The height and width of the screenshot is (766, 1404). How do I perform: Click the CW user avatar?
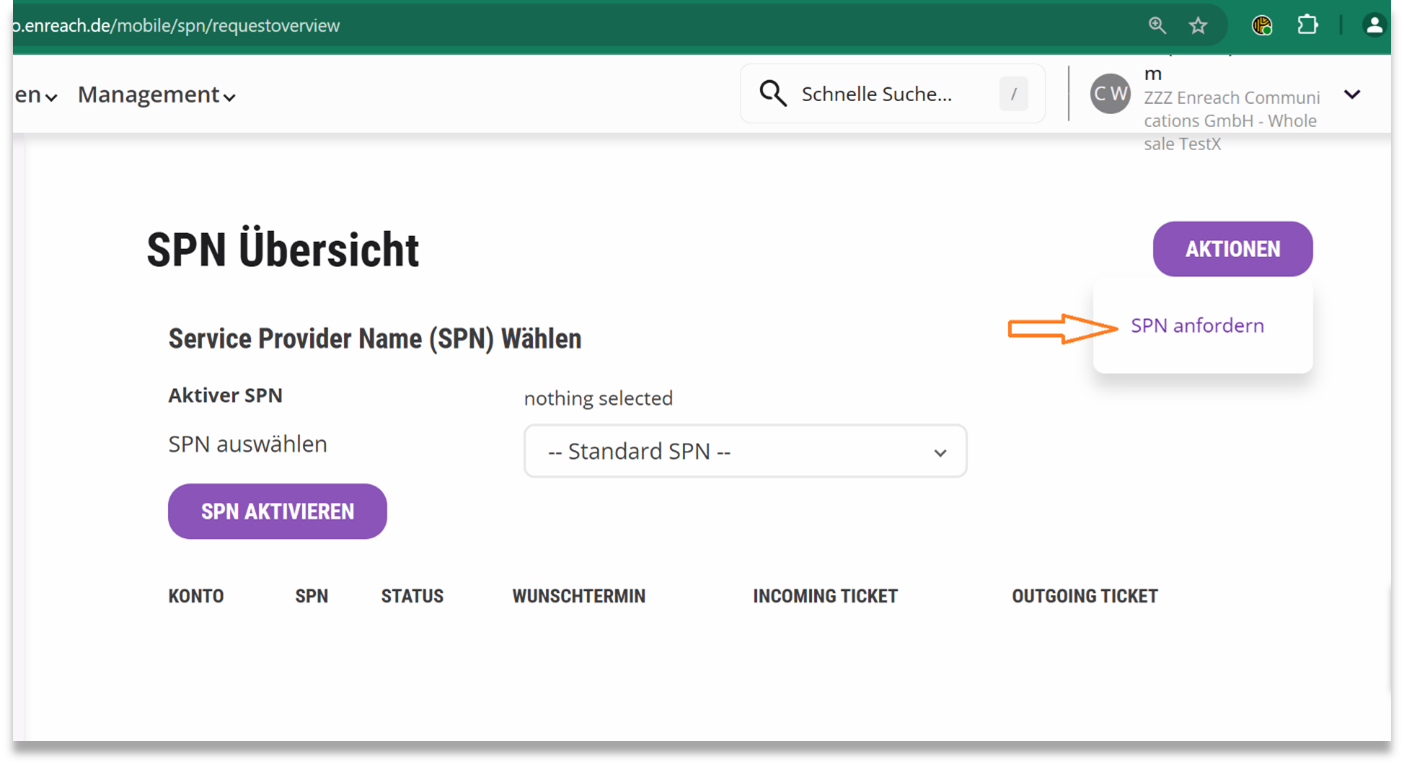(x=1110, y=94)
